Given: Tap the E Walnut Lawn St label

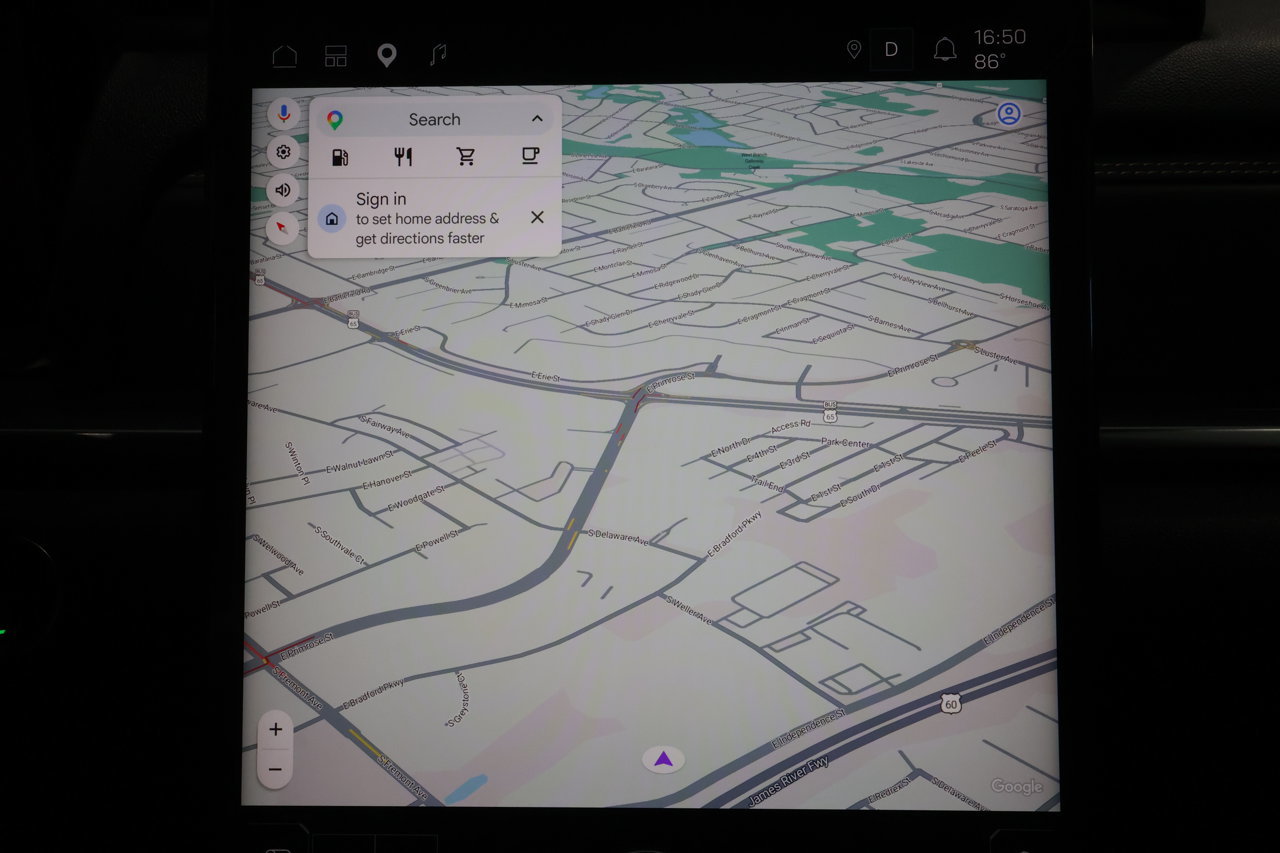Looking at the screenshot, I should [x=359, y=461].
